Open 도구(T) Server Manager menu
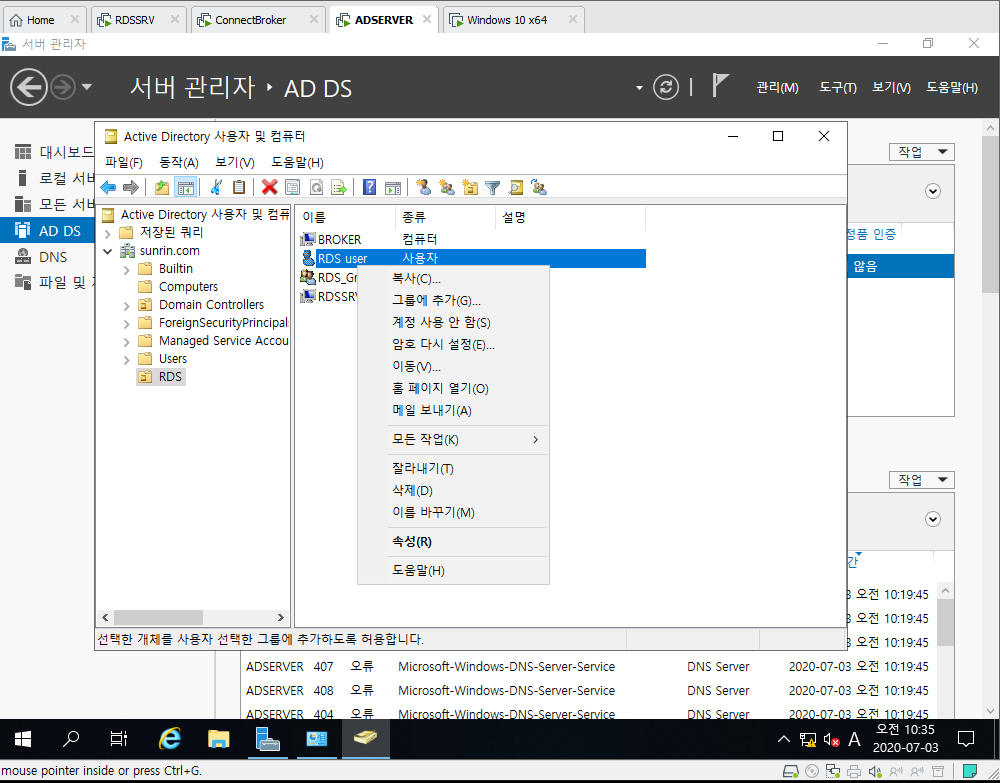This screenshot has width=1000, height=783. pyautogui.click(x=837, y=87)
